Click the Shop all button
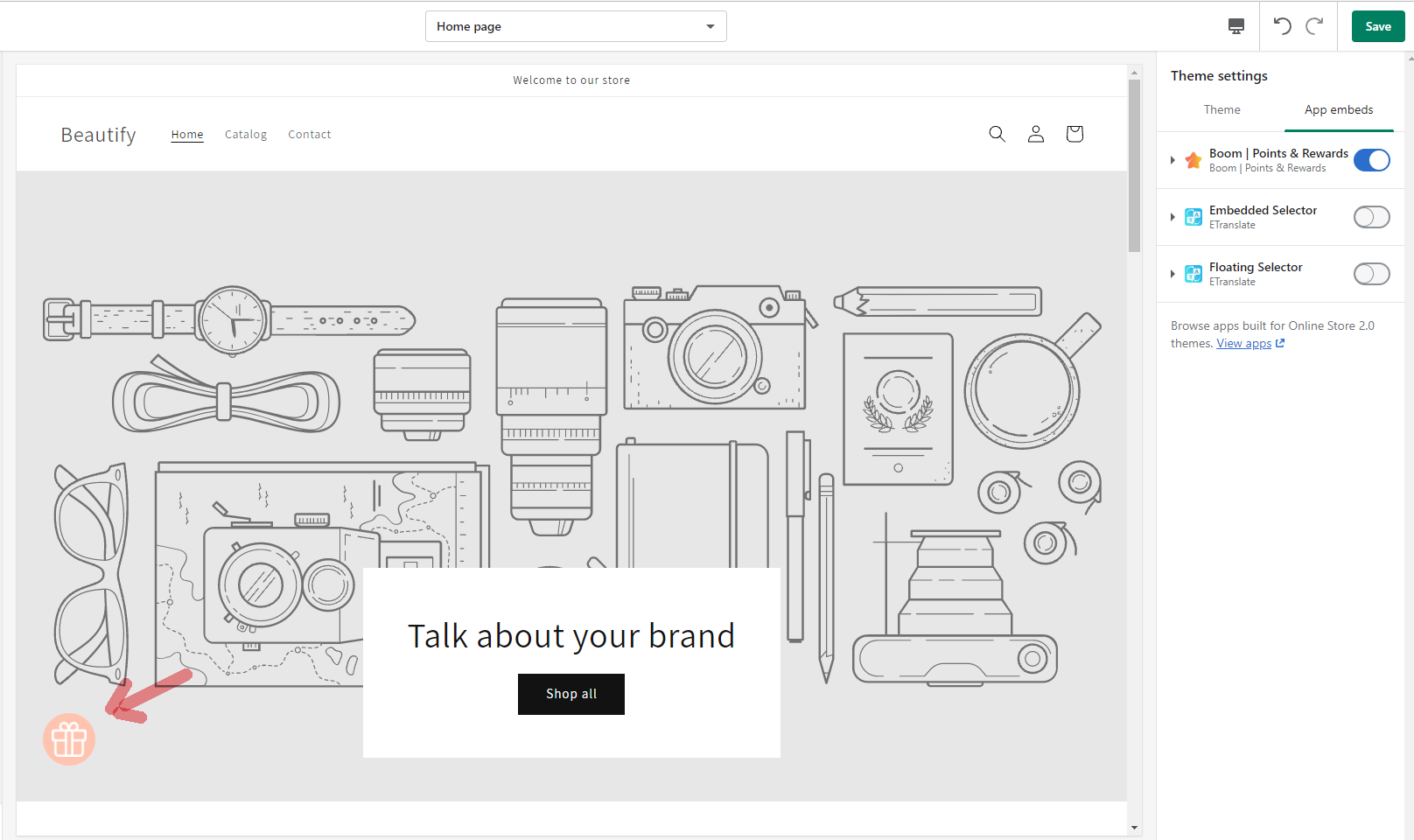 [x=571, y=694]
